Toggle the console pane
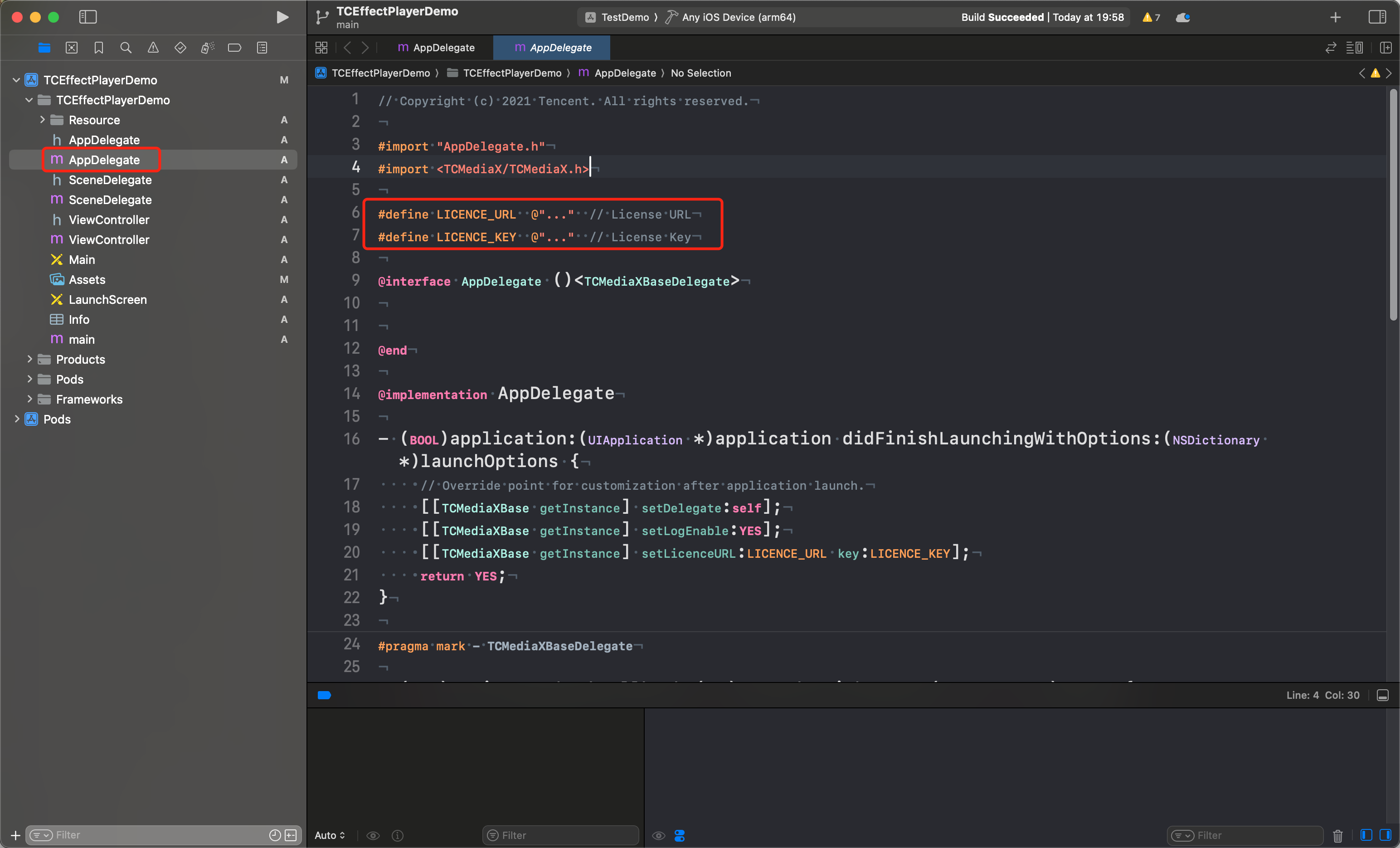Screen dimensions: 1400x848 (1385, 835)
